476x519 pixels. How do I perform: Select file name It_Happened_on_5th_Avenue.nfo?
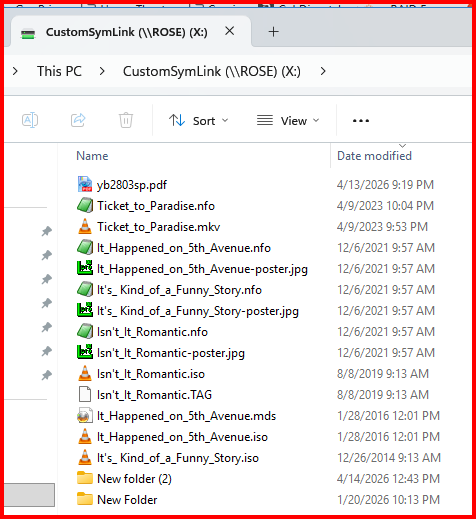[x=184, y=248]
